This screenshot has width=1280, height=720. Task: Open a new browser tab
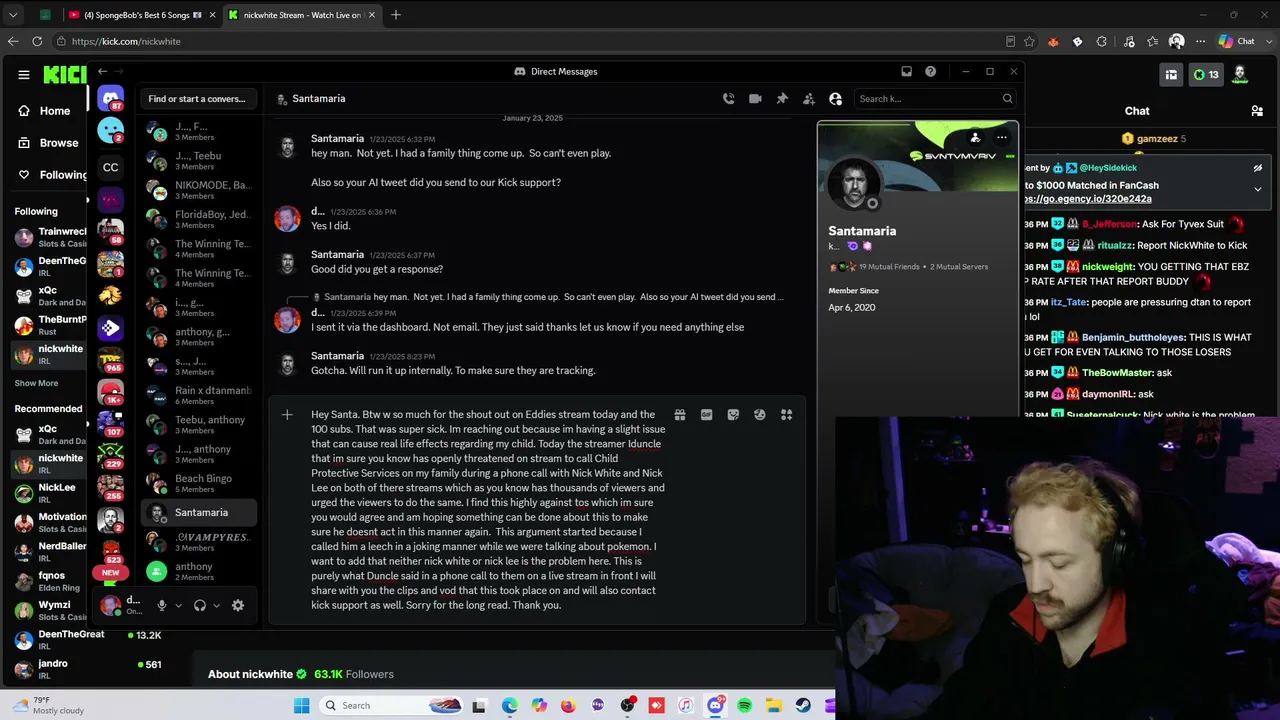[x=396, y=15]
